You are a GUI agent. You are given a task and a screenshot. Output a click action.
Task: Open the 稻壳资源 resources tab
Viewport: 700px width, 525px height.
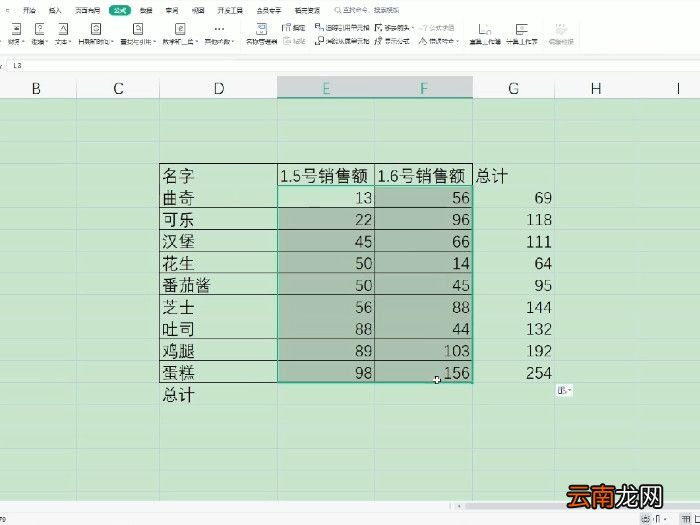[307, 10]
